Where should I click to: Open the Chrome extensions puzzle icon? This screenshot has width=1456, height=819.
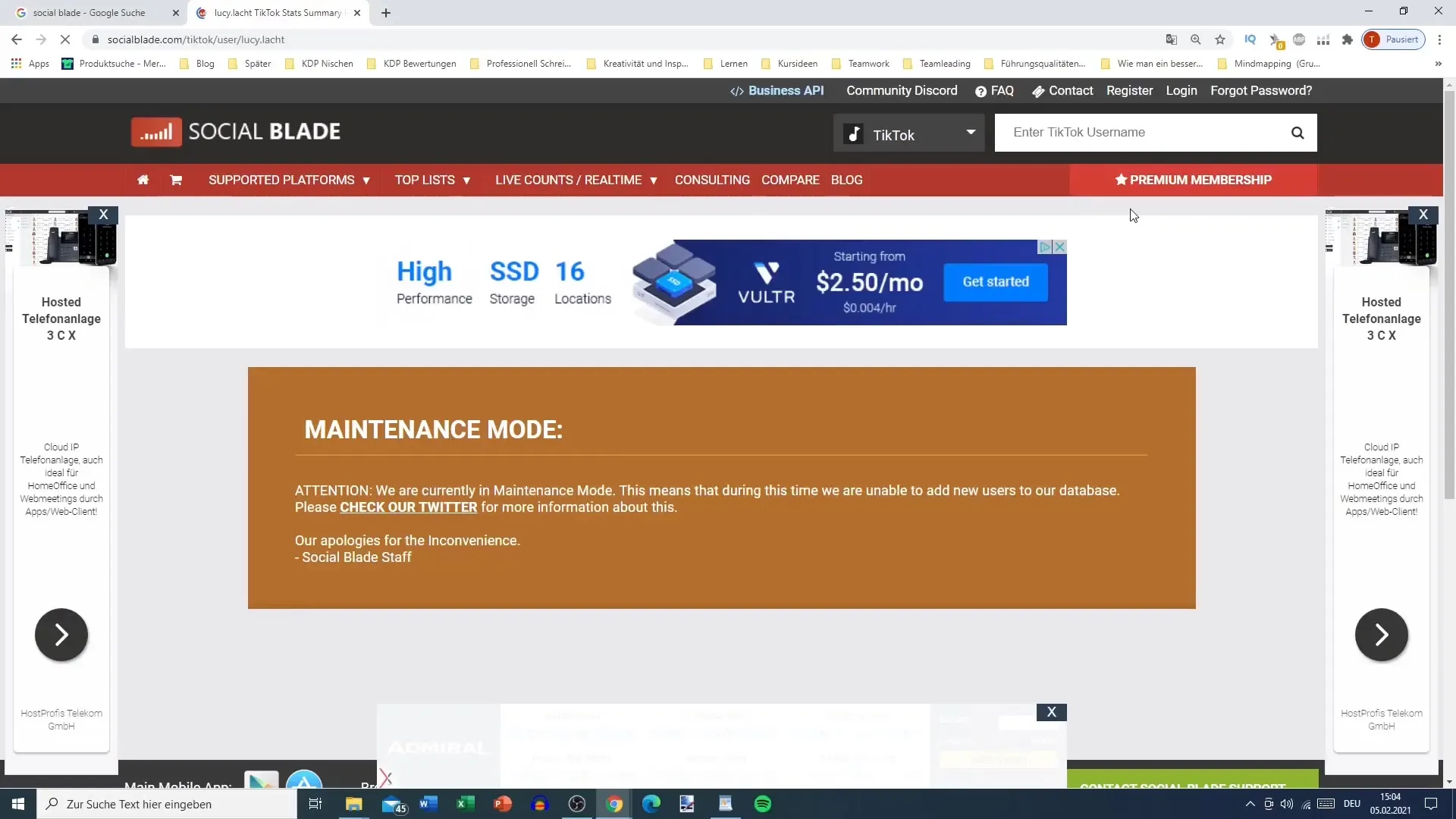[x=1348, y=39]
